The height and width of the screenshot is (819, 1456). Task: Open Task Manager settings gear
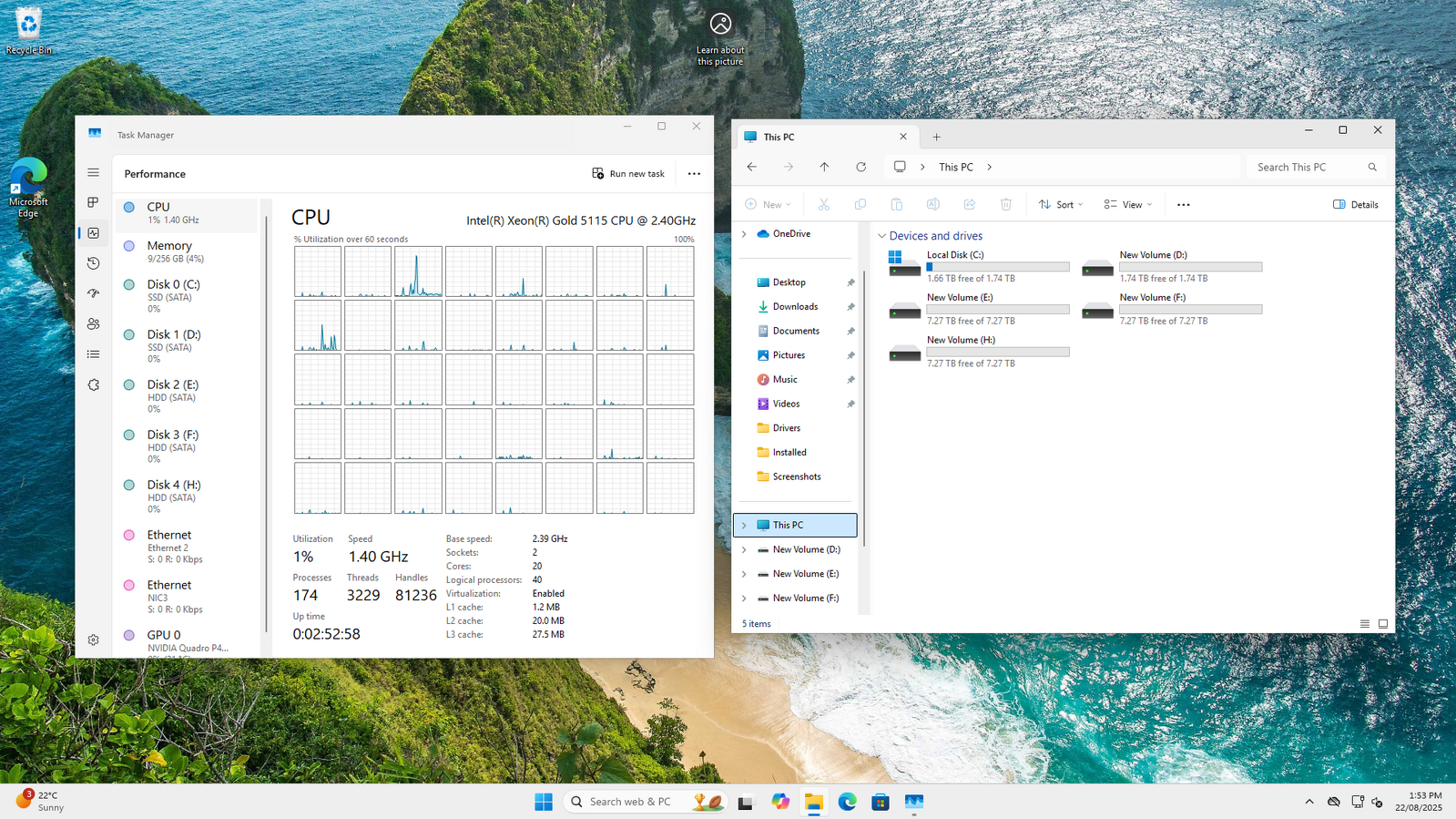pyautogui.click(x=93, y=640)
